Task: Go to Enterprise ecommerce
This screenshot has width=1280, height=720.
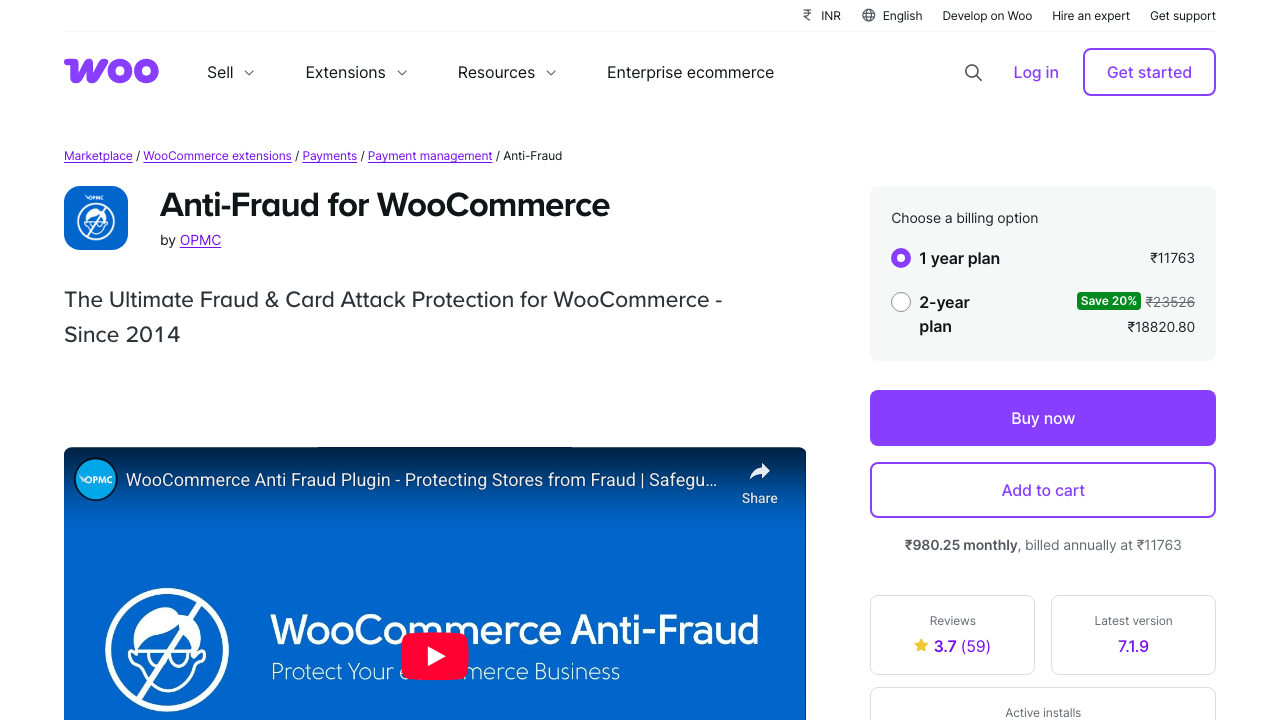Action: click(x=690, y=72)
